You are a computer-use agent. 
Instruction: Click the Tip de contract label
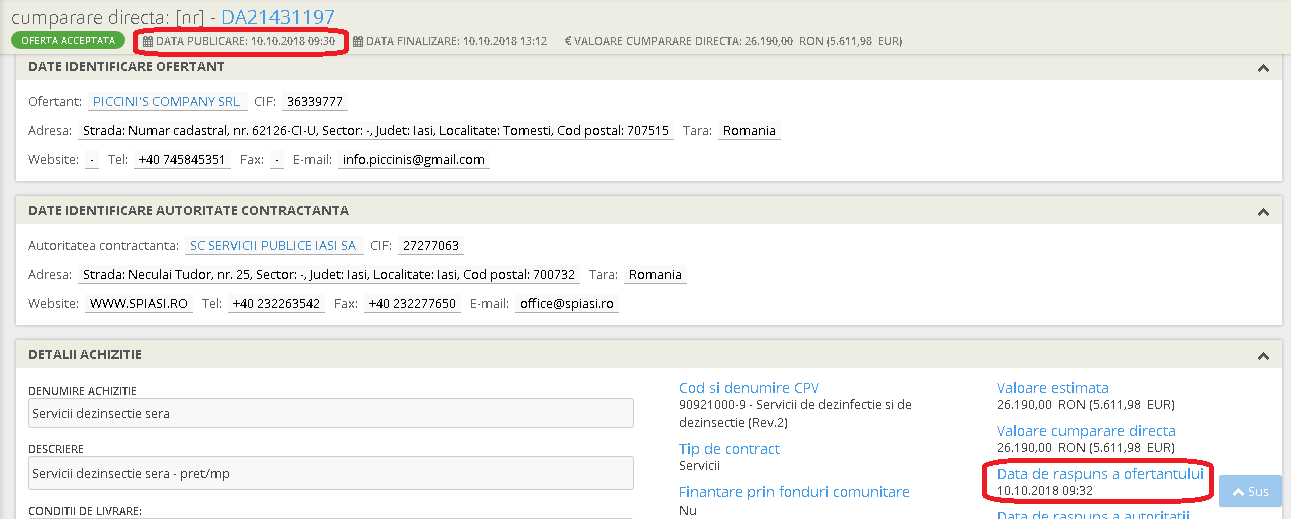729,449
